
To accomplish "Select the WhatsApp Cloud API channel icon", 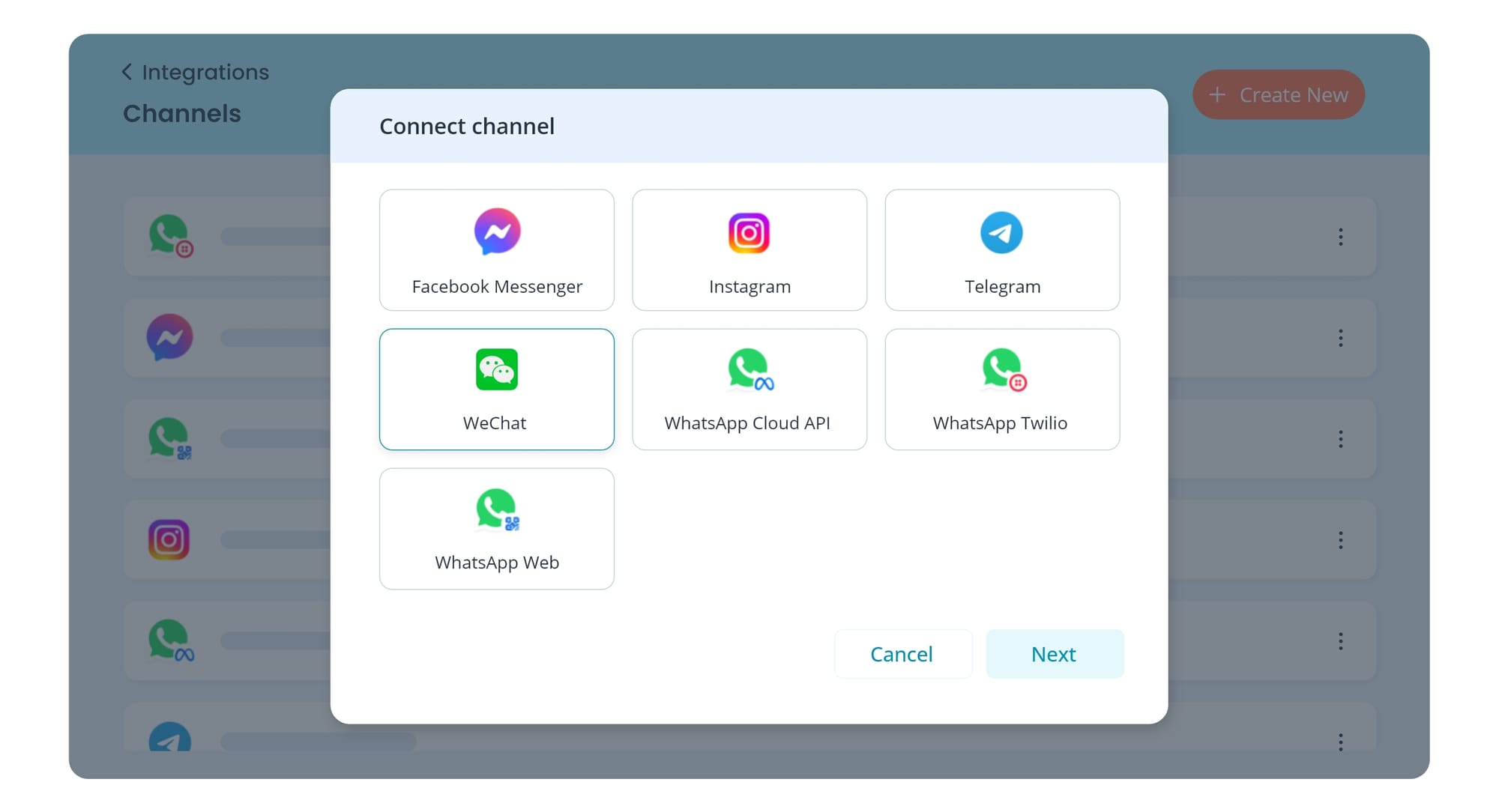I will click(749, 369).
